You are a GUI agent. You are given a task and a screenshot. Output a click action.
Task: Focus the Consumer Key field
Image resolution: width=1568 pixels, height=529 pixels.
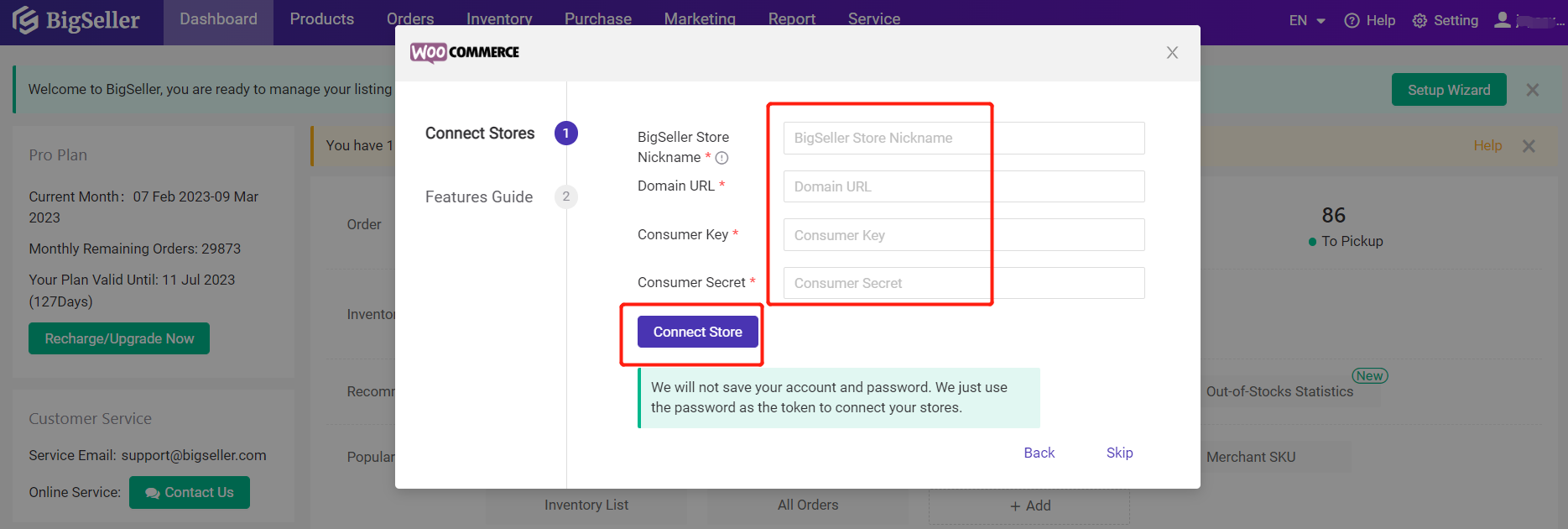coord(964,235)
